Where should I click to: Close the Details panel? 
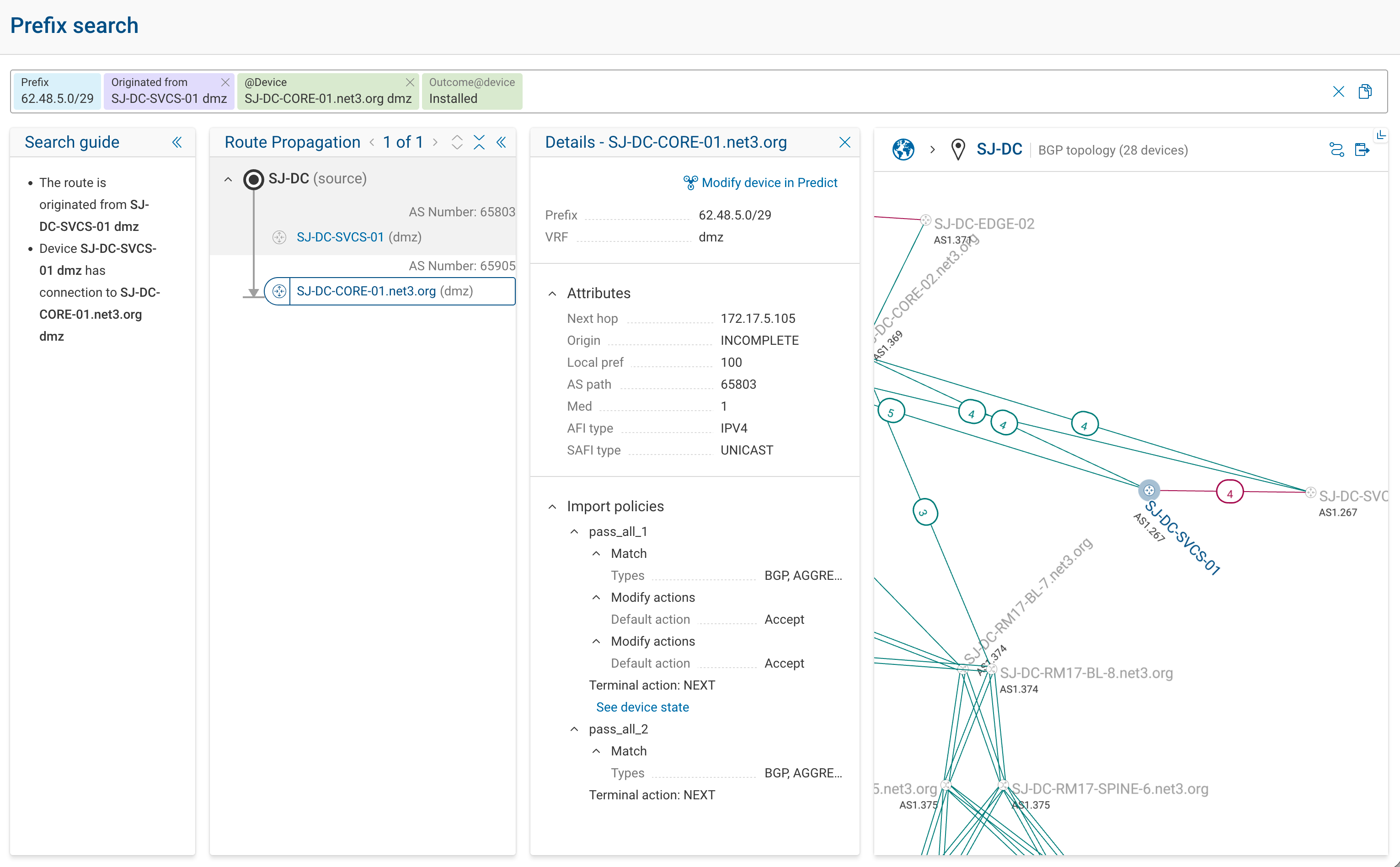(844, 142)
